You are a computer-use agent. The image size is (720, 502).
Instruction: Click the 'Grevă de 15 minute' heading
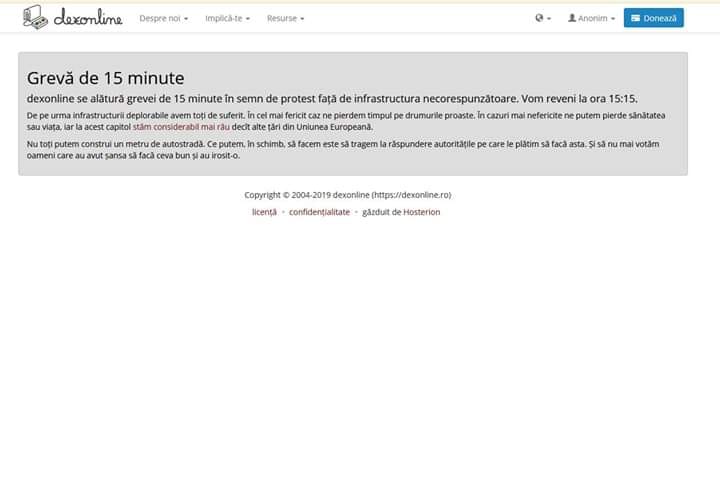click(105, 78)
